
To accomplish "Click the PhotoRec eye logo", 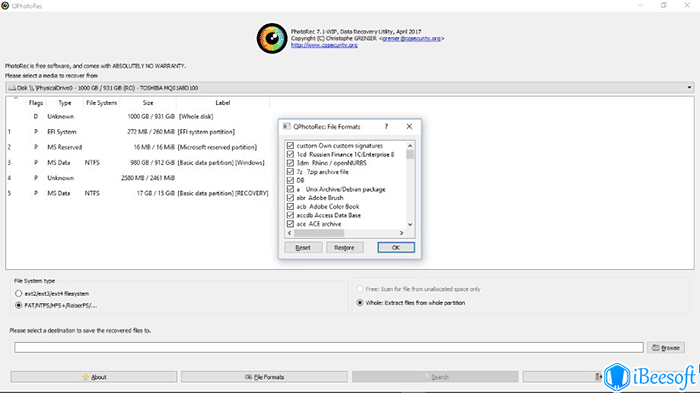I will [x=272, y=38].
